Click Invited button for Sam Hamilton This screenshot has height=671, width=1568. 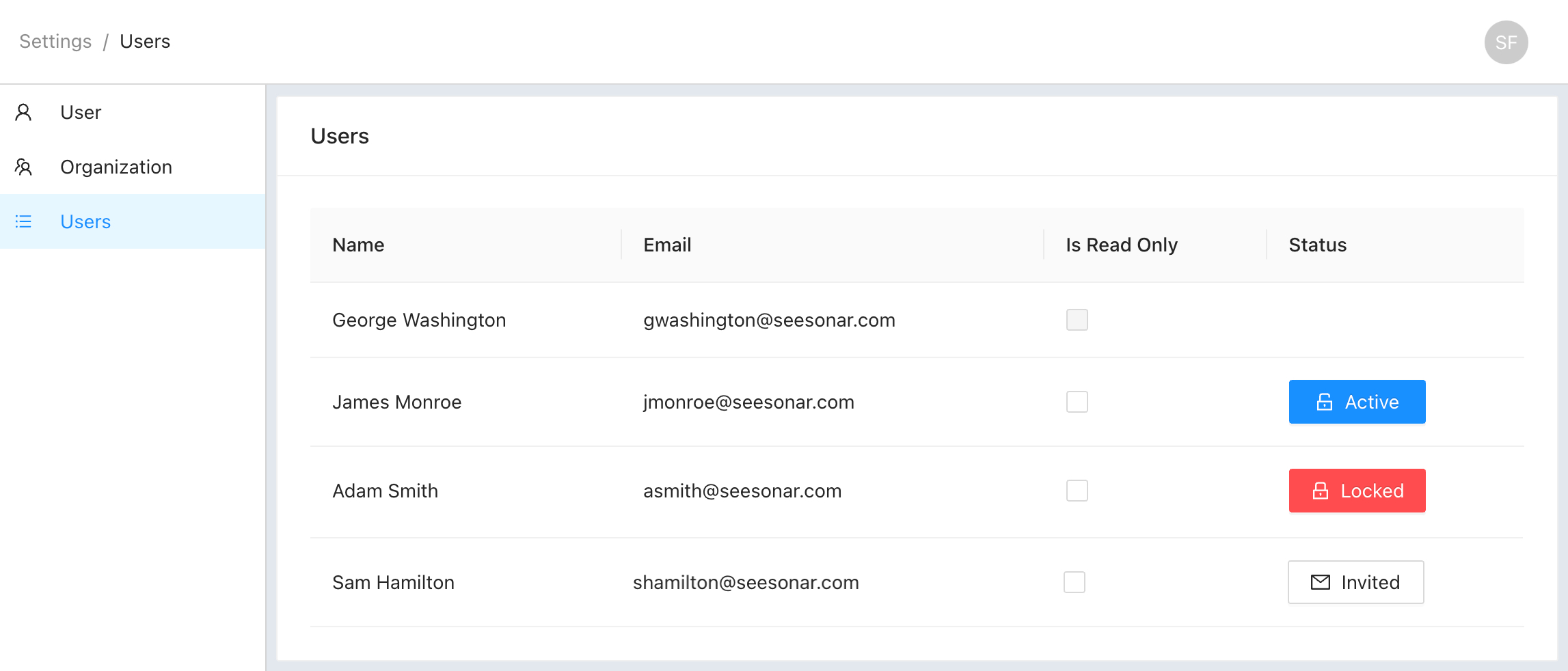coord(1356,582)
